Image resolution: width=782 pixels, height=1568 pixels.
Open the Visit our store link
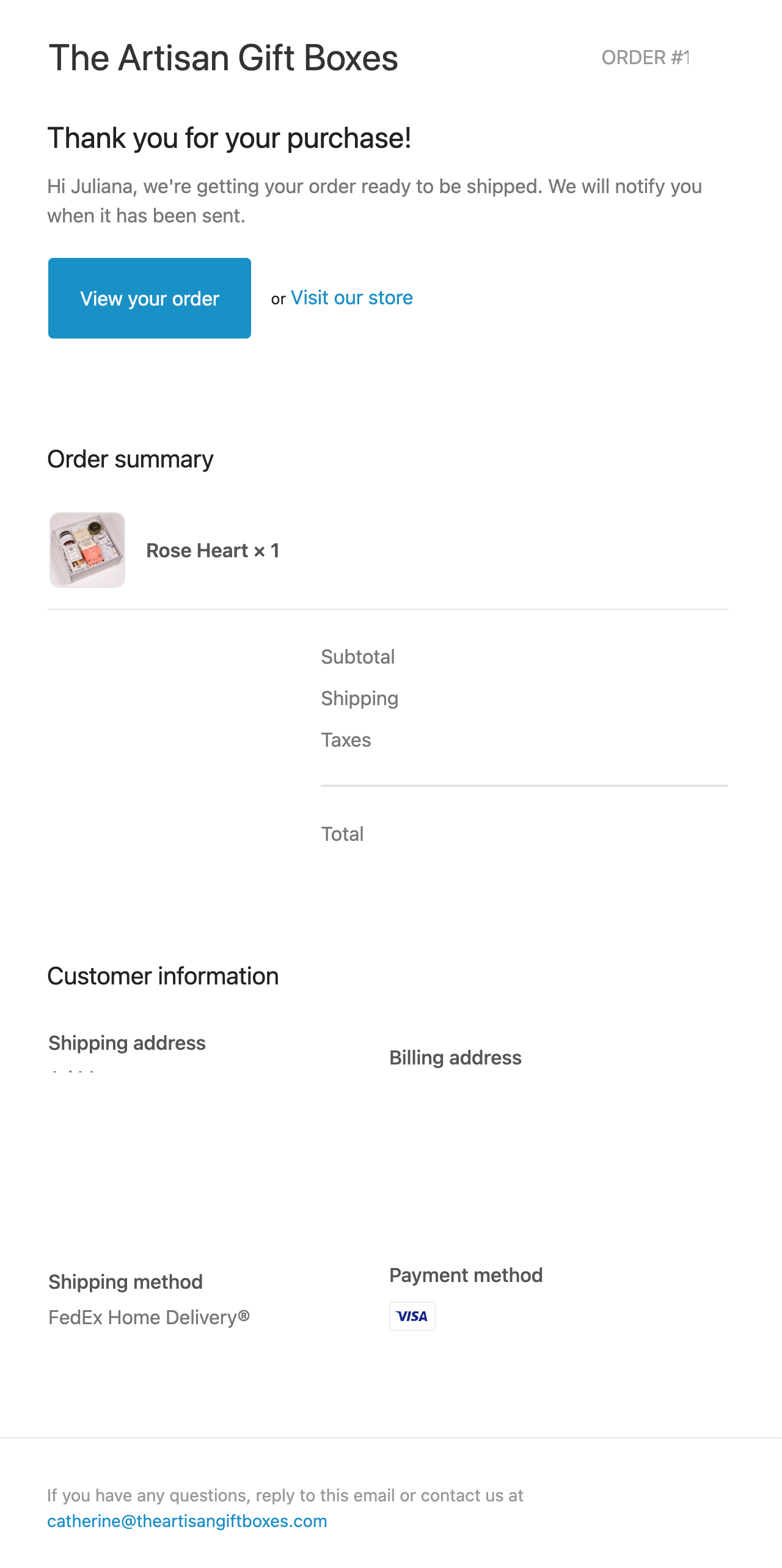[352, 298]
